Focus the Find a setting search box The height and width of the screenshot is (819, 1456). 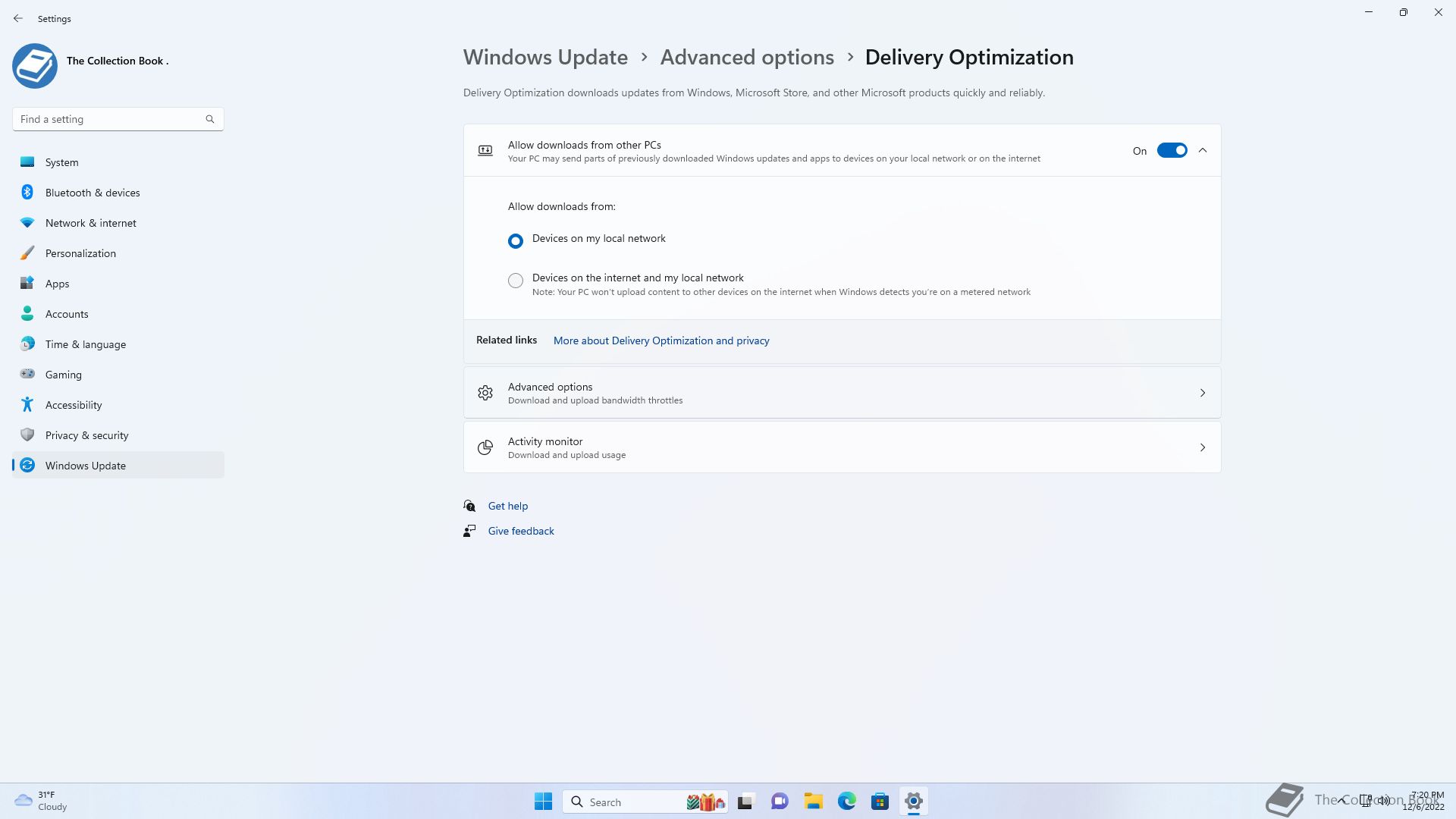[x=118, y=119]
